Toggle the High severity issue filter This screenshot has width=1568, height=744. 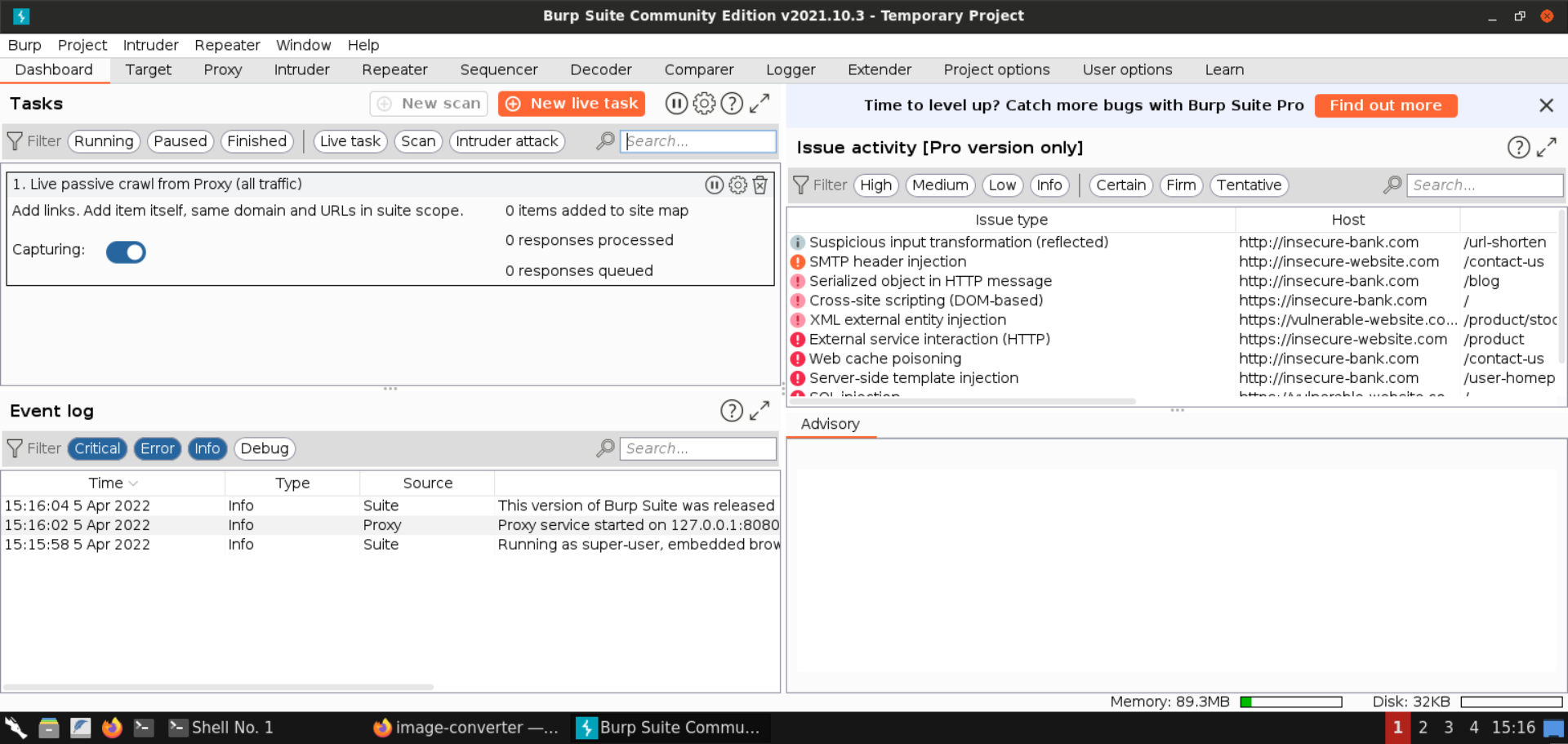pyautogui.click(x=876, y=185)
